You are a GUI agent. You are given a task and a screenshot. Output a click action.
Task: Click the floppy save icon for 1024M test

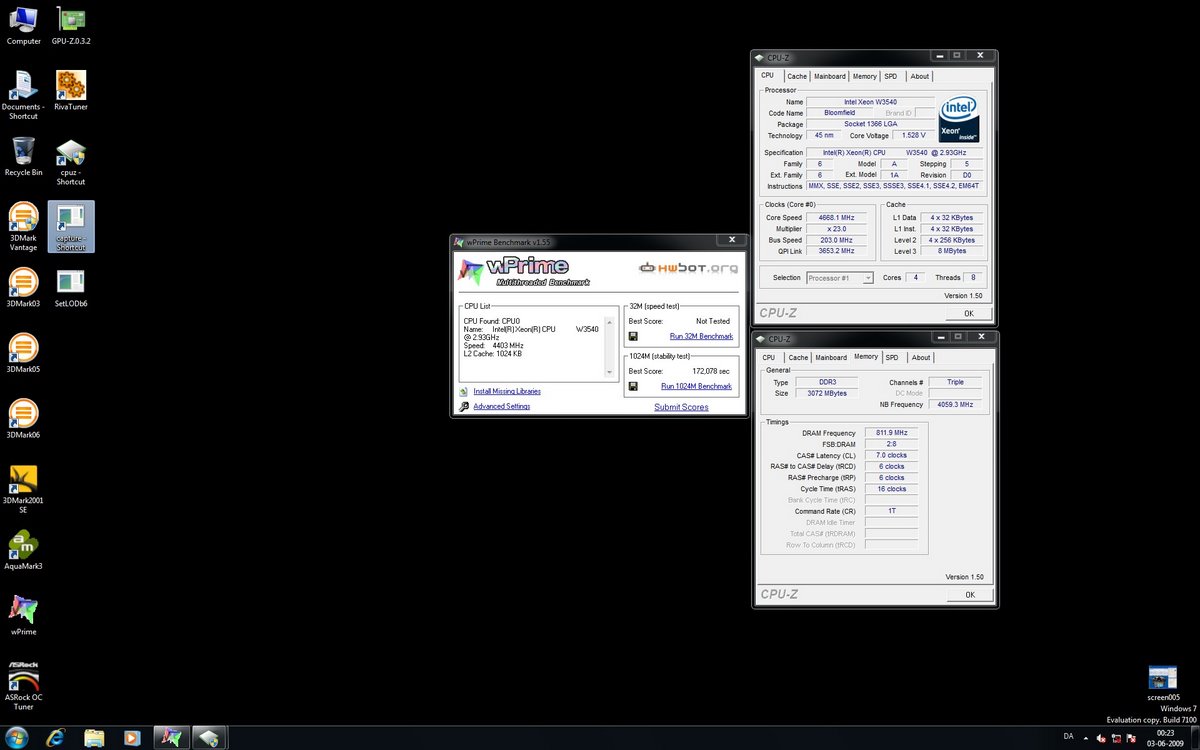(633, 385)
